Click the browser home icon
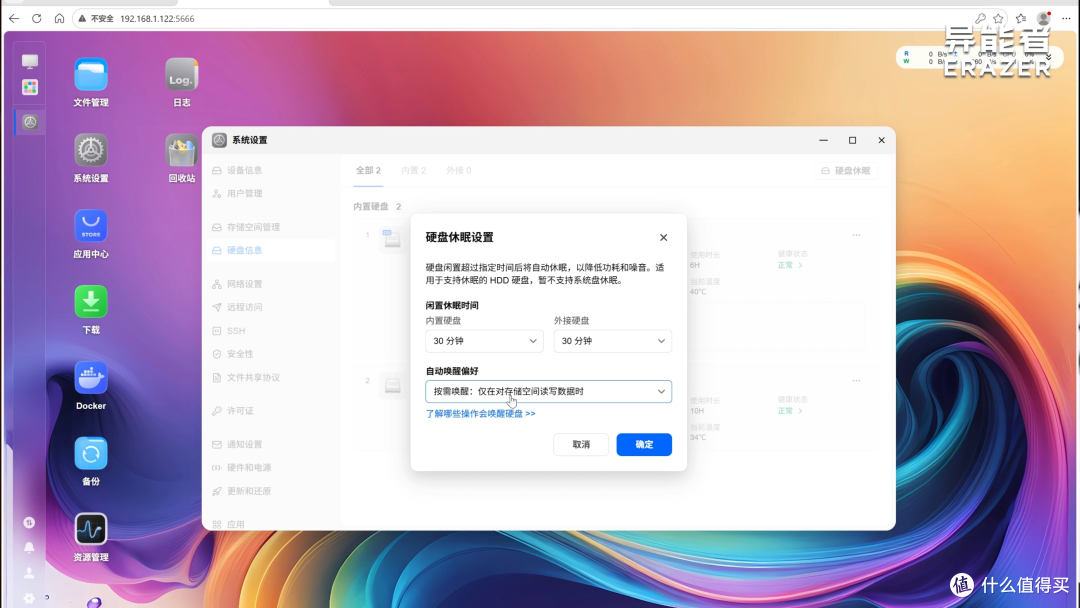This screenshot has height=608, width=1080. pos(59,19)
